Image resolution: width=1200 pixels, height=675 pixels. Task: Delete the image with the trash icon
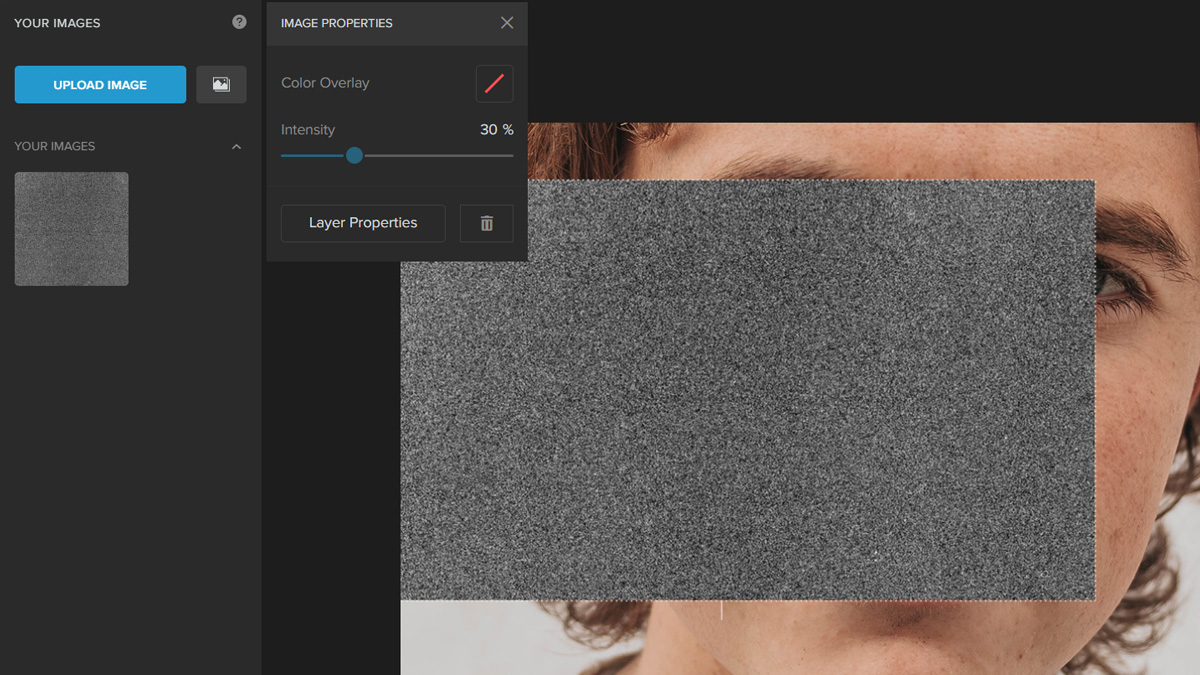[487, 223]
